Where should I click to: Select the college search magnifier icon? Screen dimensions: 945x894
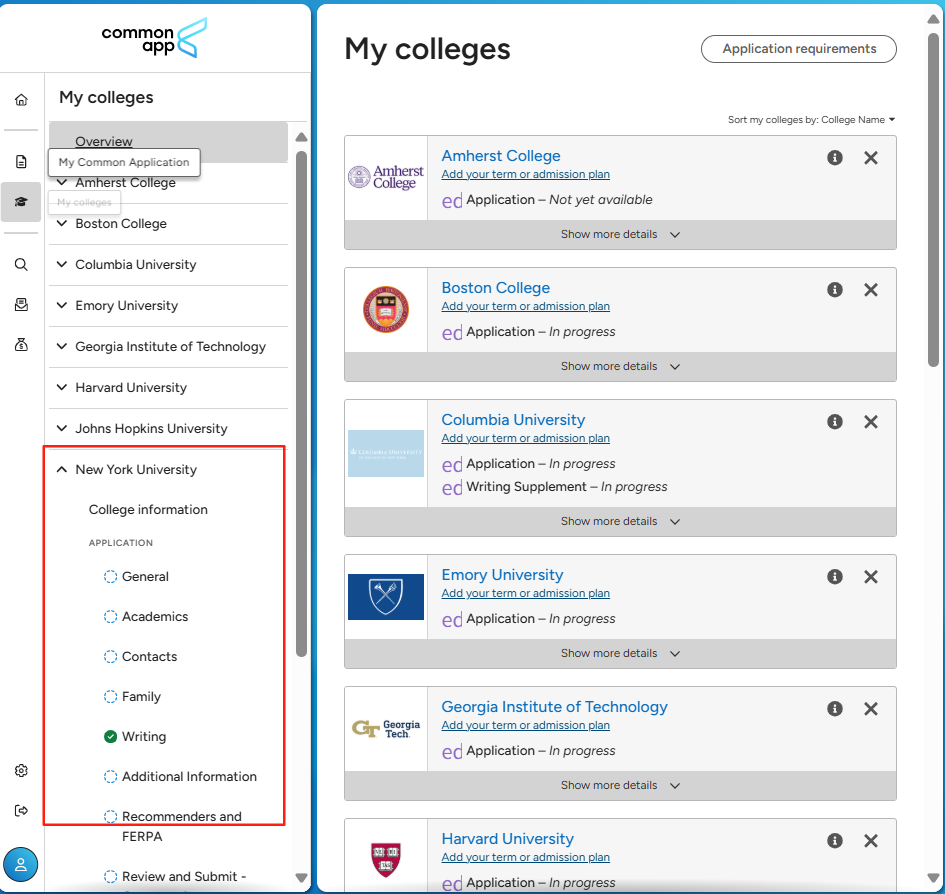(21, 265)
